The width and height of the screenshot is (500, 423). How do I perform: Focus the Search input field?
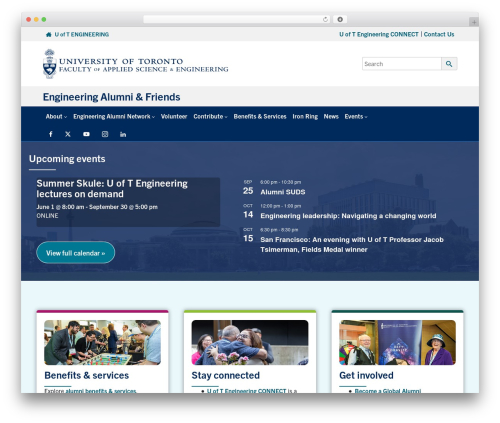(402, 64)
